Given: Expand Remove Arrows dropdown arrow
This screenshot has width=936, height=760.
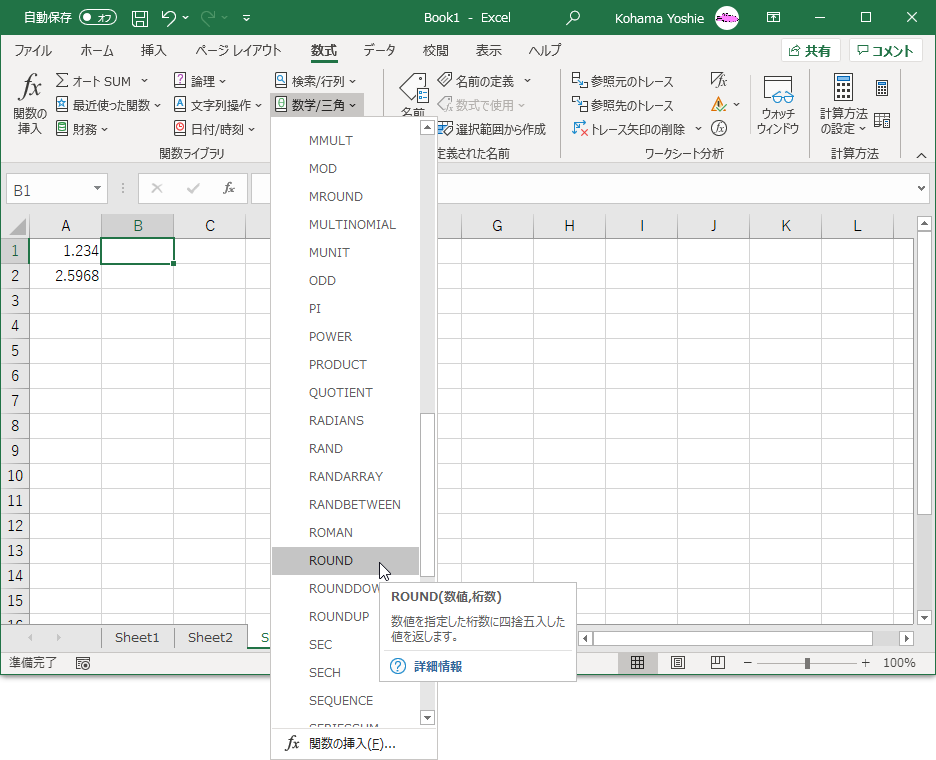Looking at the screenshot, I should click(x=698, y=129).
